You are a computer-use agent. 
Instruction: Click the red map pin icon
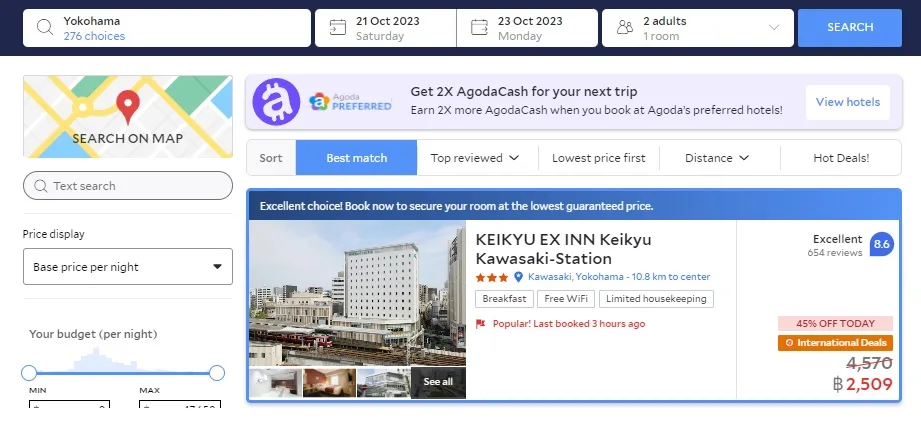pos(127,107)
